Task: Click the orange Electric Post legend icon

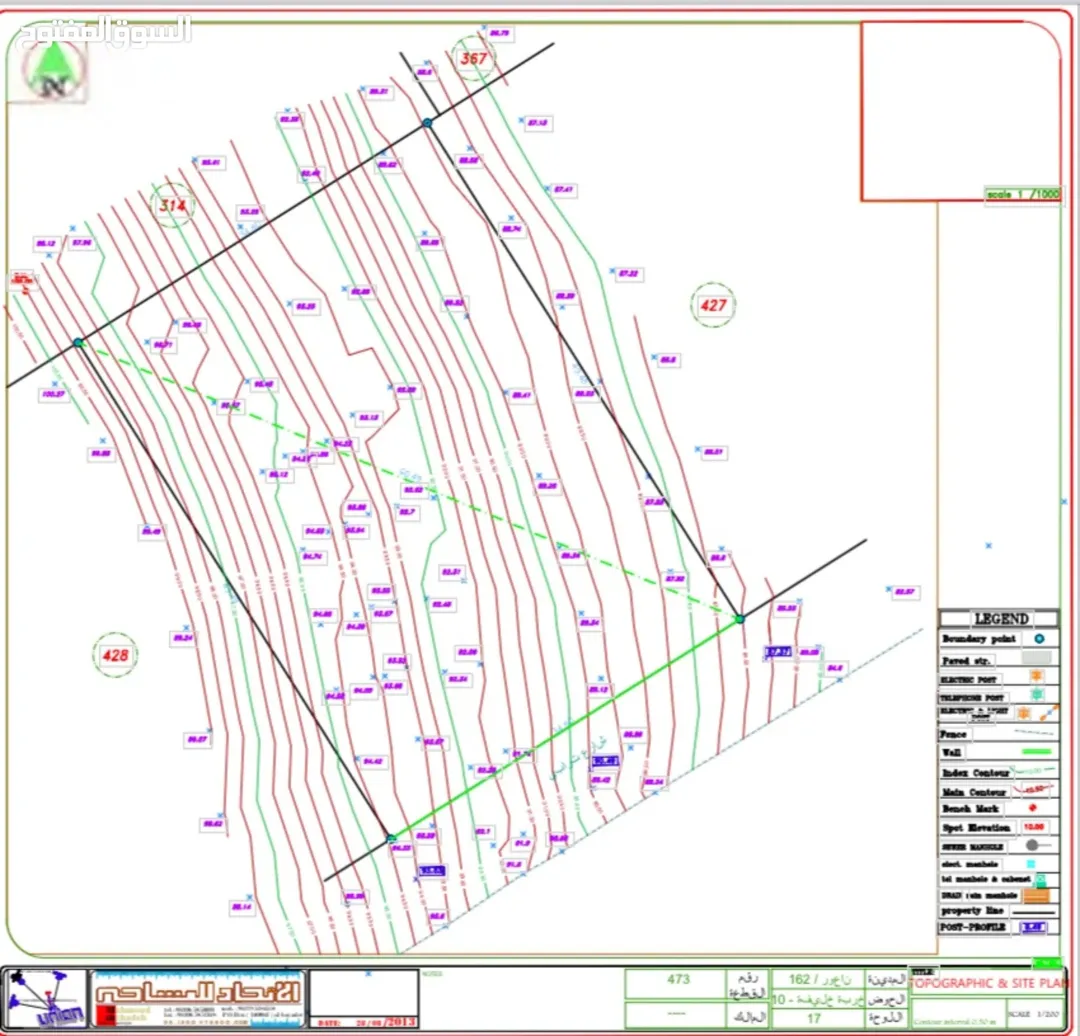Action: pos(1037,676)
